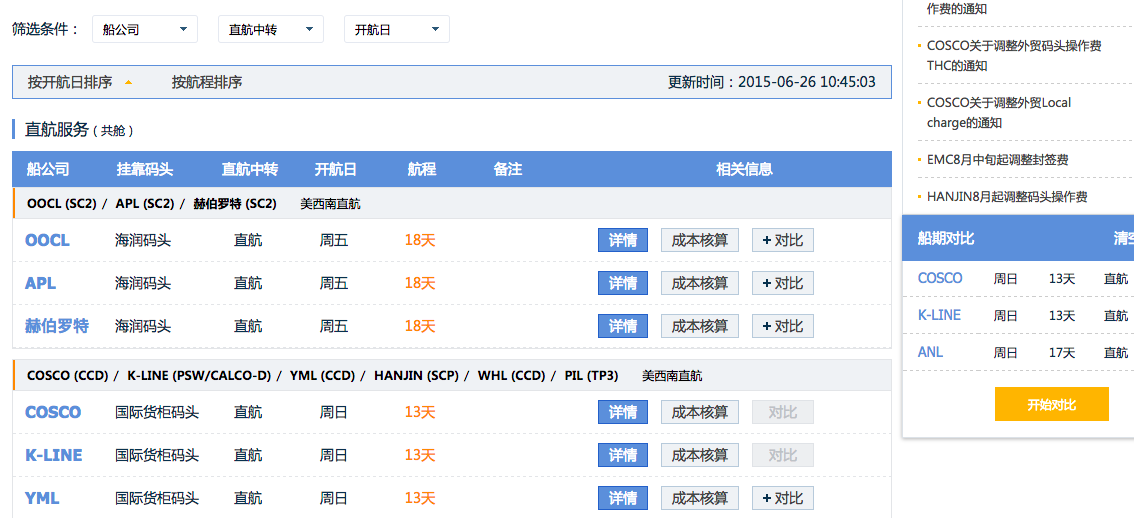Viewport: 1134px width, 518px height.
Task: Open news COSCO关于调整外贸Local charge的通知
Action: [999, 113]
